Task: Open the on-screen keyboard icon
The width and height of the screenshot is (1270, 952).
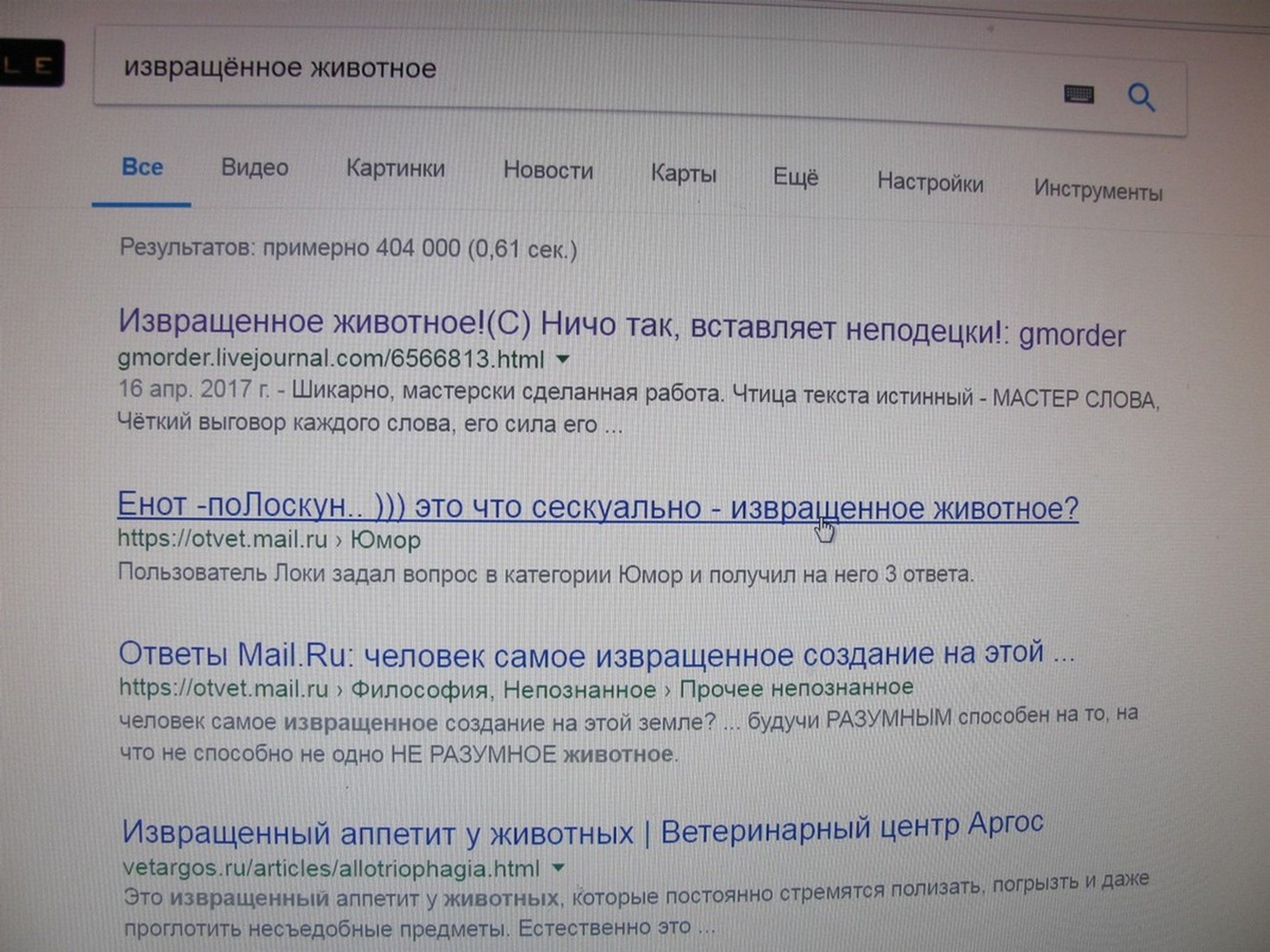Action: [x=1079, y=94]
